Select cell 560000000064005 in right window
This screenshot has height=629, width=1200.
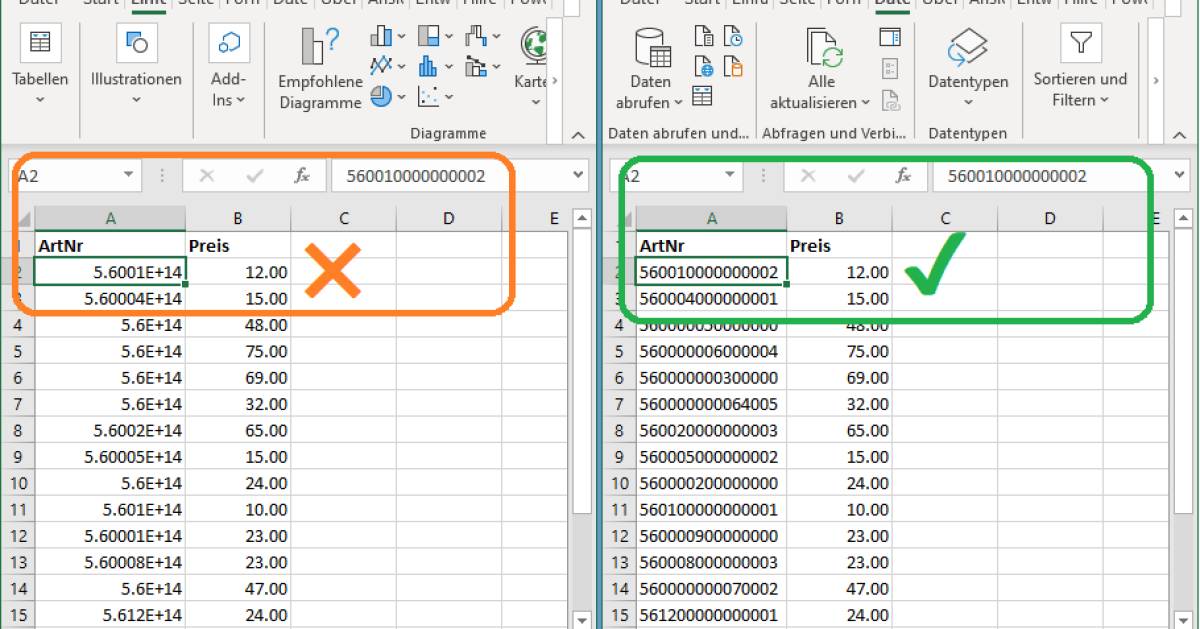point(711,404)
